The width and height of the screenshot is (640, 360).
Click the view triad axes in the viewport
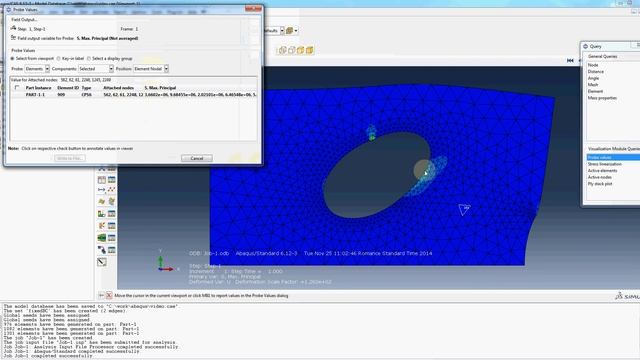tap(167, 261)
